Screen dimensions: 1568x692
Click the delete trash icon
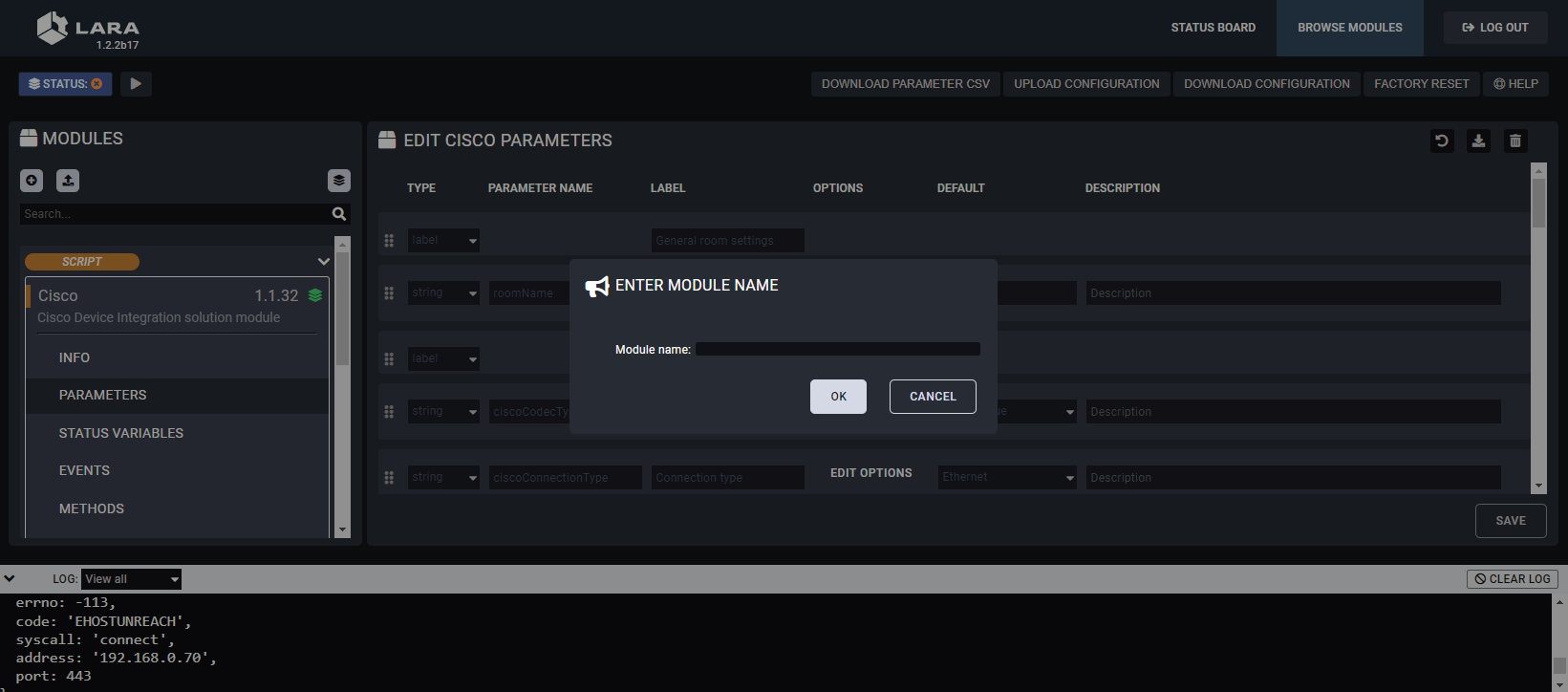pos(1514,141)
